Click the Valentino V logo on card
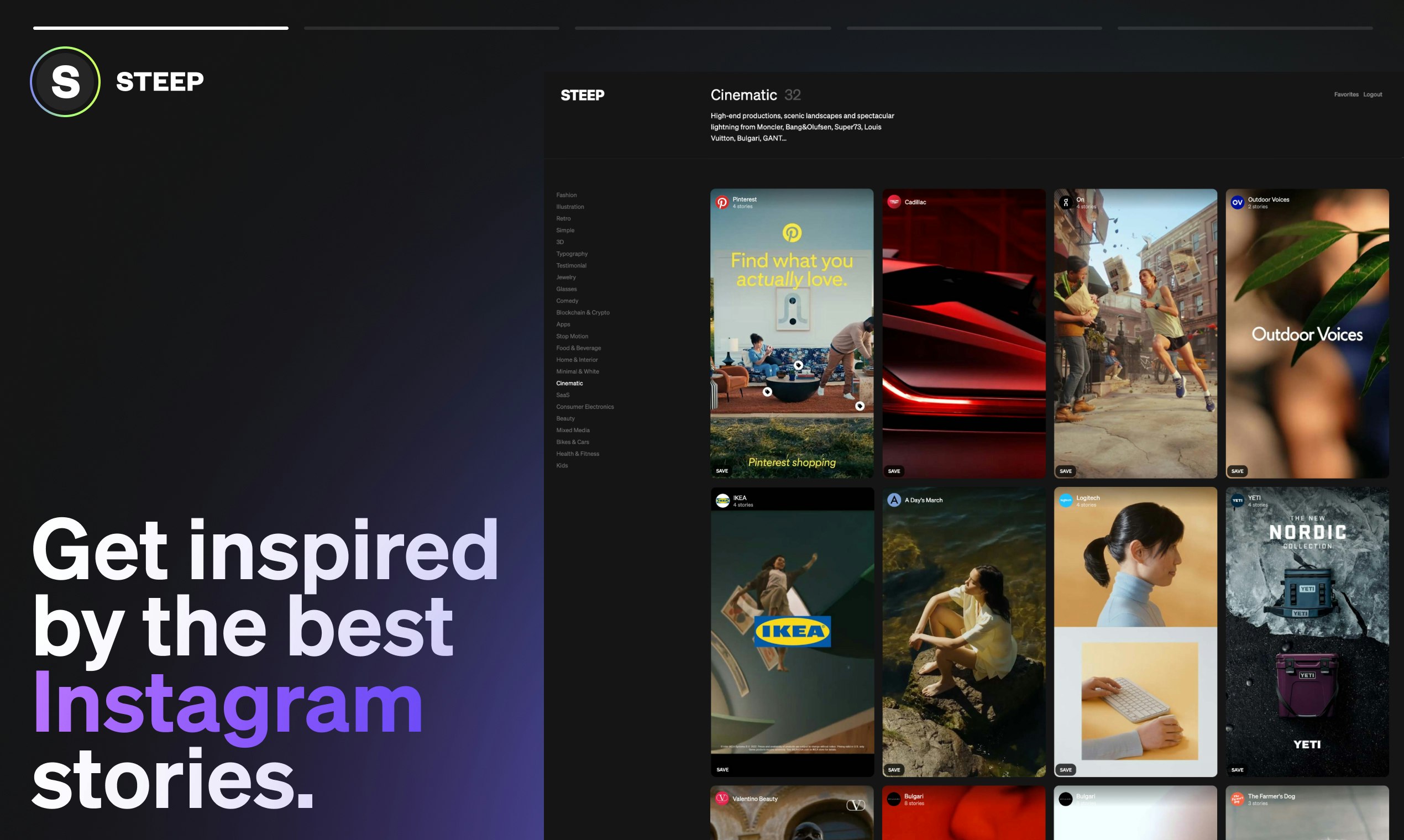This screenshot has height=840, width=1404. (x=856, y=805)
